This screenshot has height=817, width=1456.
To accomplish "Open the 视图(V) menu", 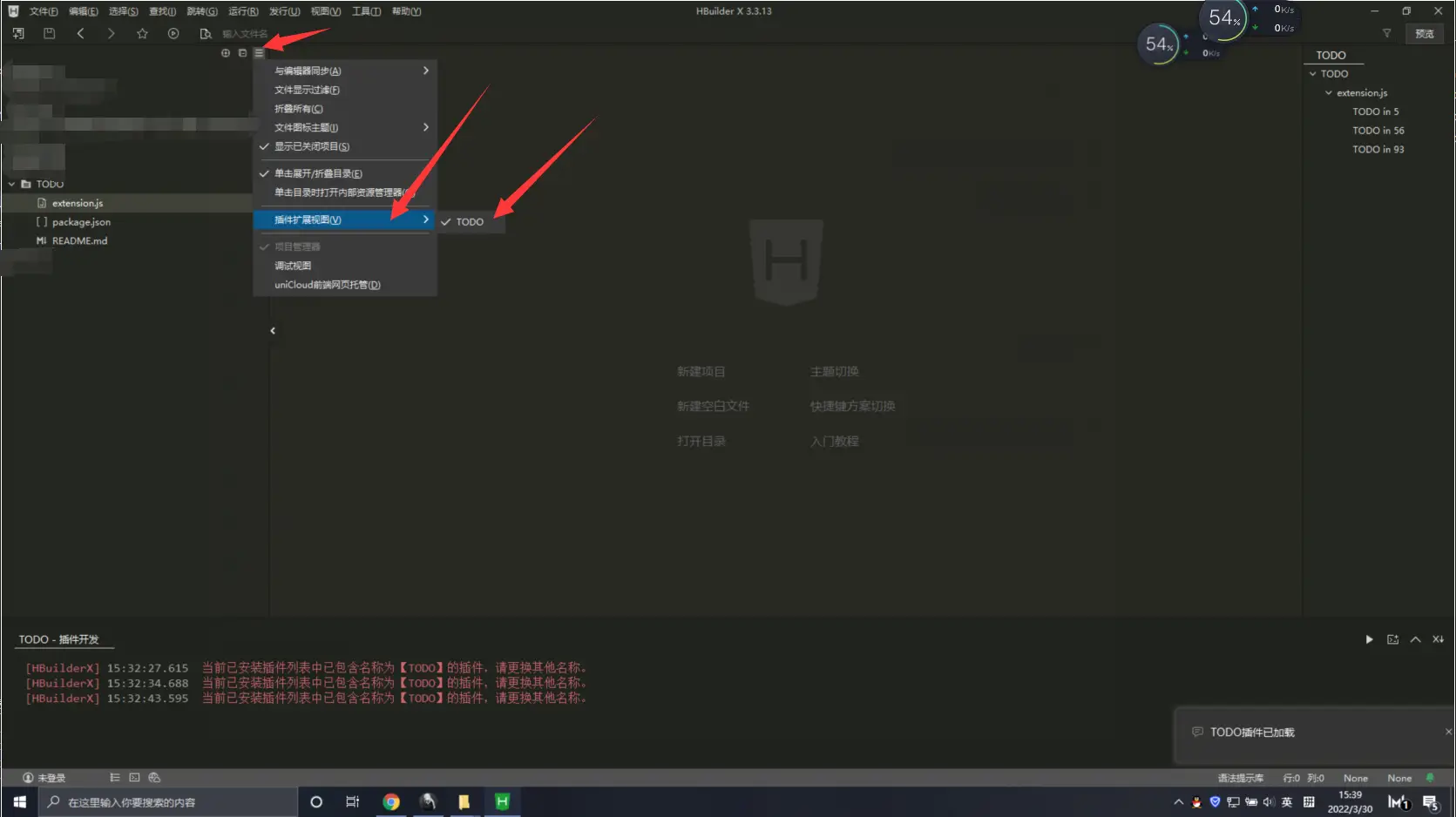I will [326, 11].
